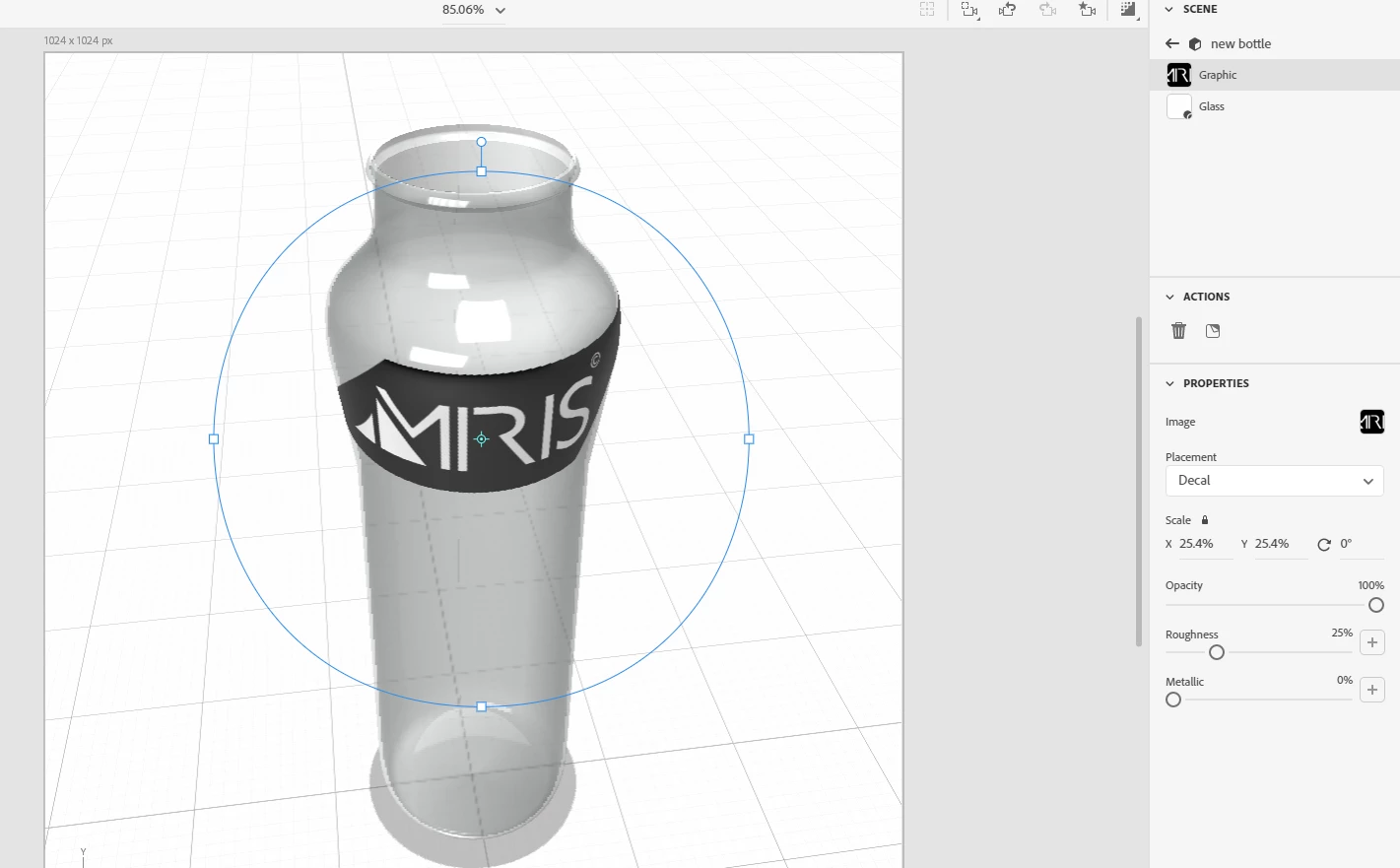Open the camera frame options icon
Image resolution: width=1400 pixels, height=868 pixels.
click(969, 10)
